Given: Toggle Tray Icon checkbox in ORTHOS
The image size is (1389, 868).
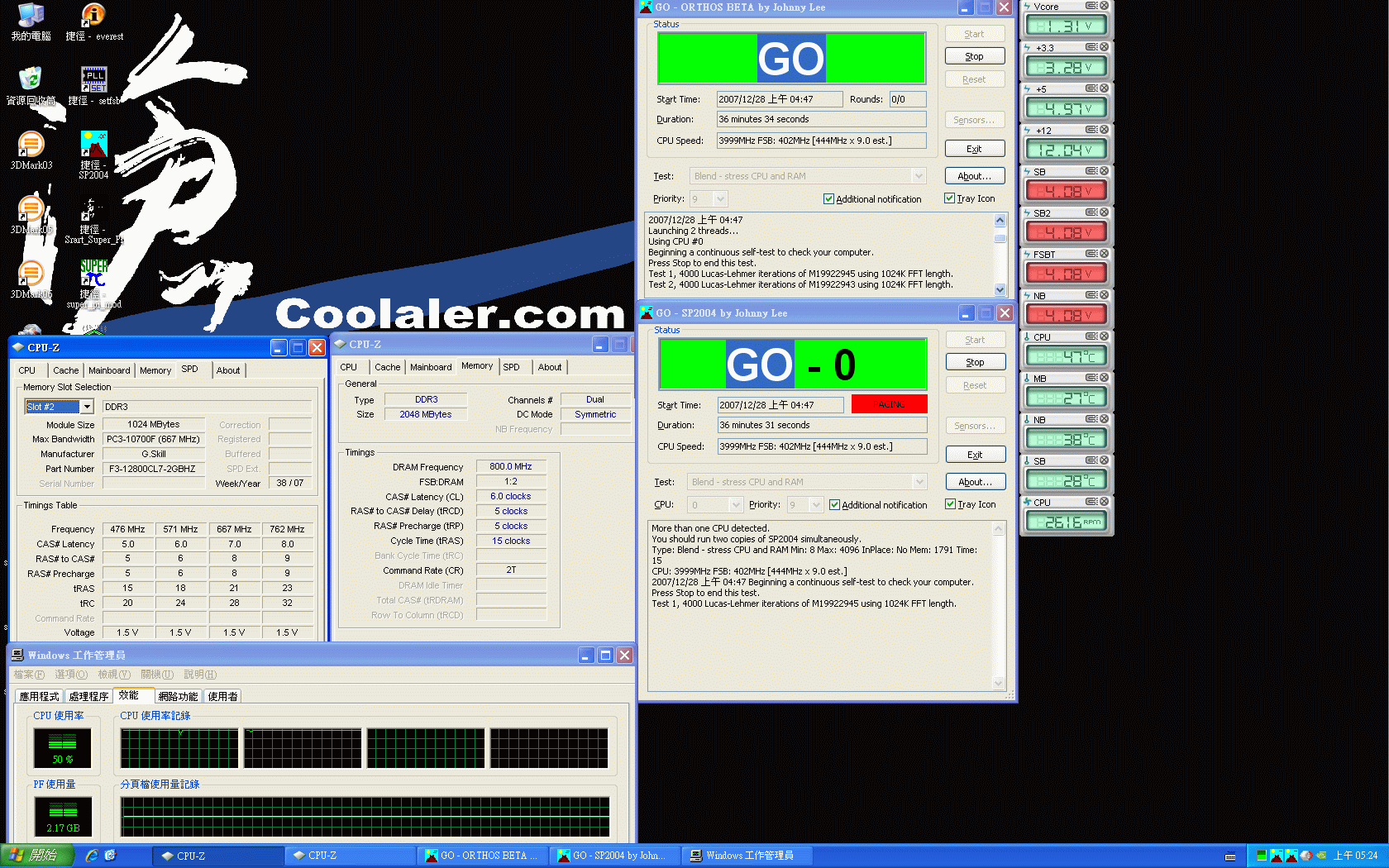Looking at the screenshot, I should point(949,198).
